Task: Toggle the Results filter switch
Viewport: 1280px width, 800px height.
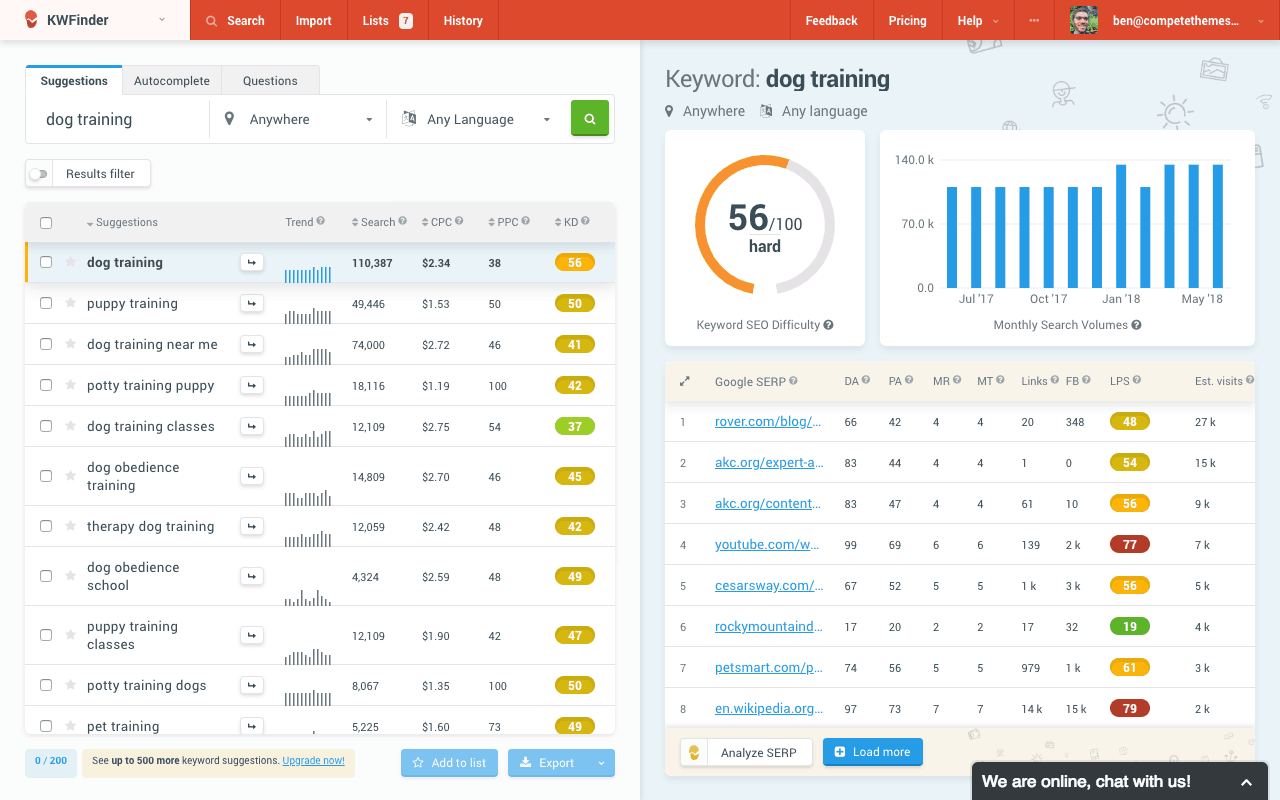Action: click(39, 174)
